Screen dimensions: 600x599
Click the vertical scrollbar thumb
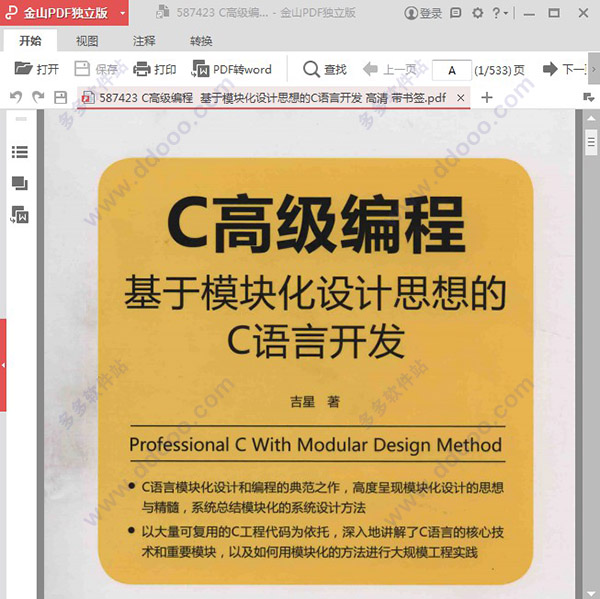pos(591,142)
